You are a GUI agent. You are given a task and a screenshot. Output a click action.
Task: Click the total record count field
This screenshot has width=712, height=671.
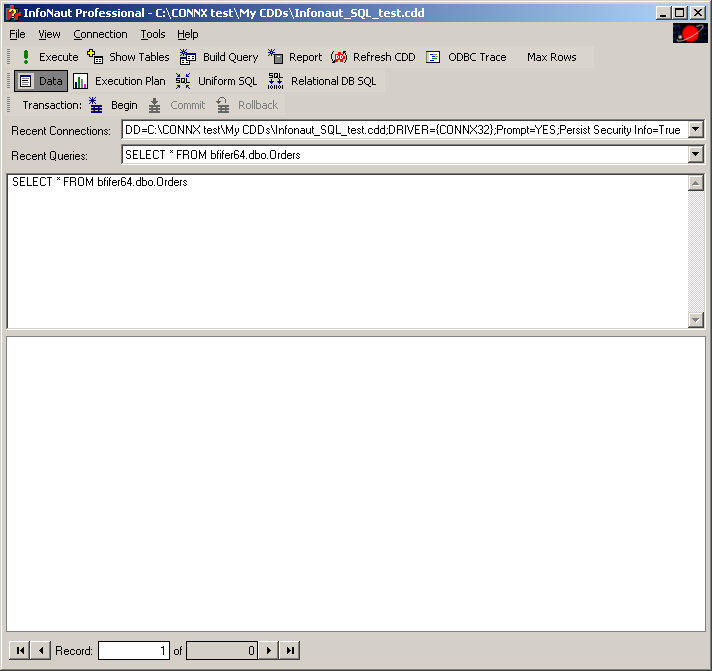222,651
